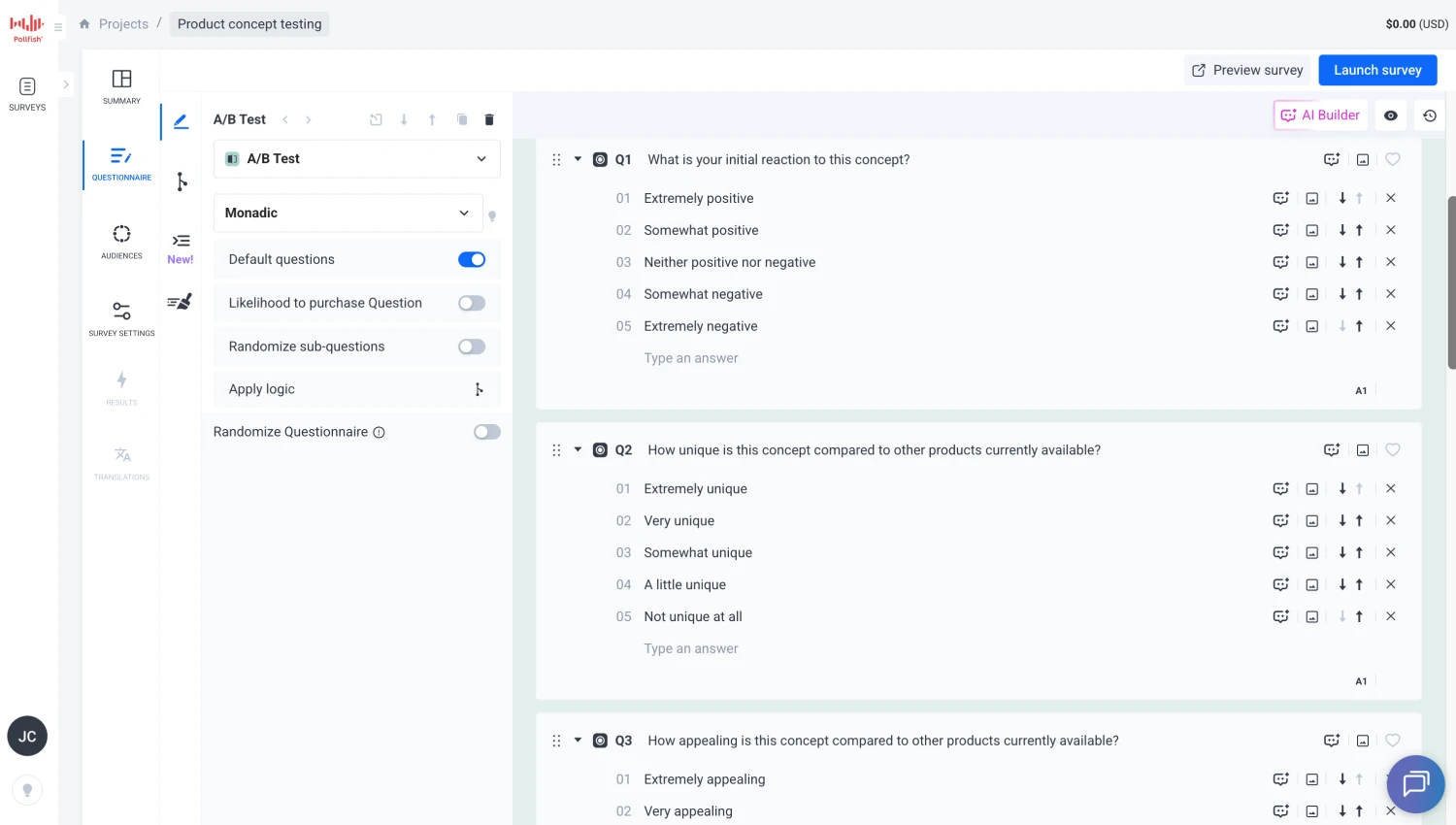Open the logic branching icon in sidebar
This screenshot has width=1456, height=825.
(182, 181)
